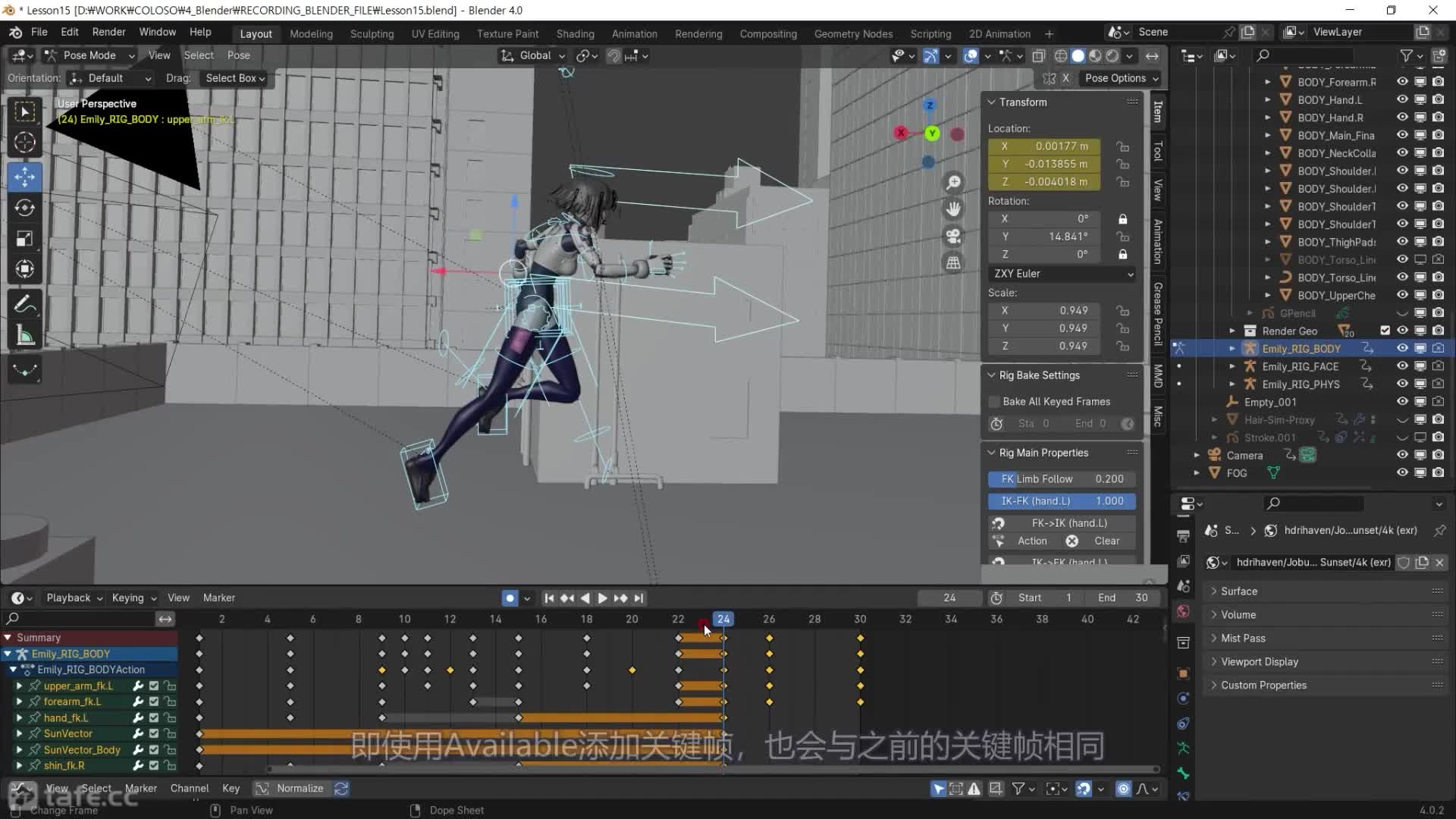Adjust the FK Limb Follow slider
The width and height of the screenshot is (1456, 819).
point(1061,479)
